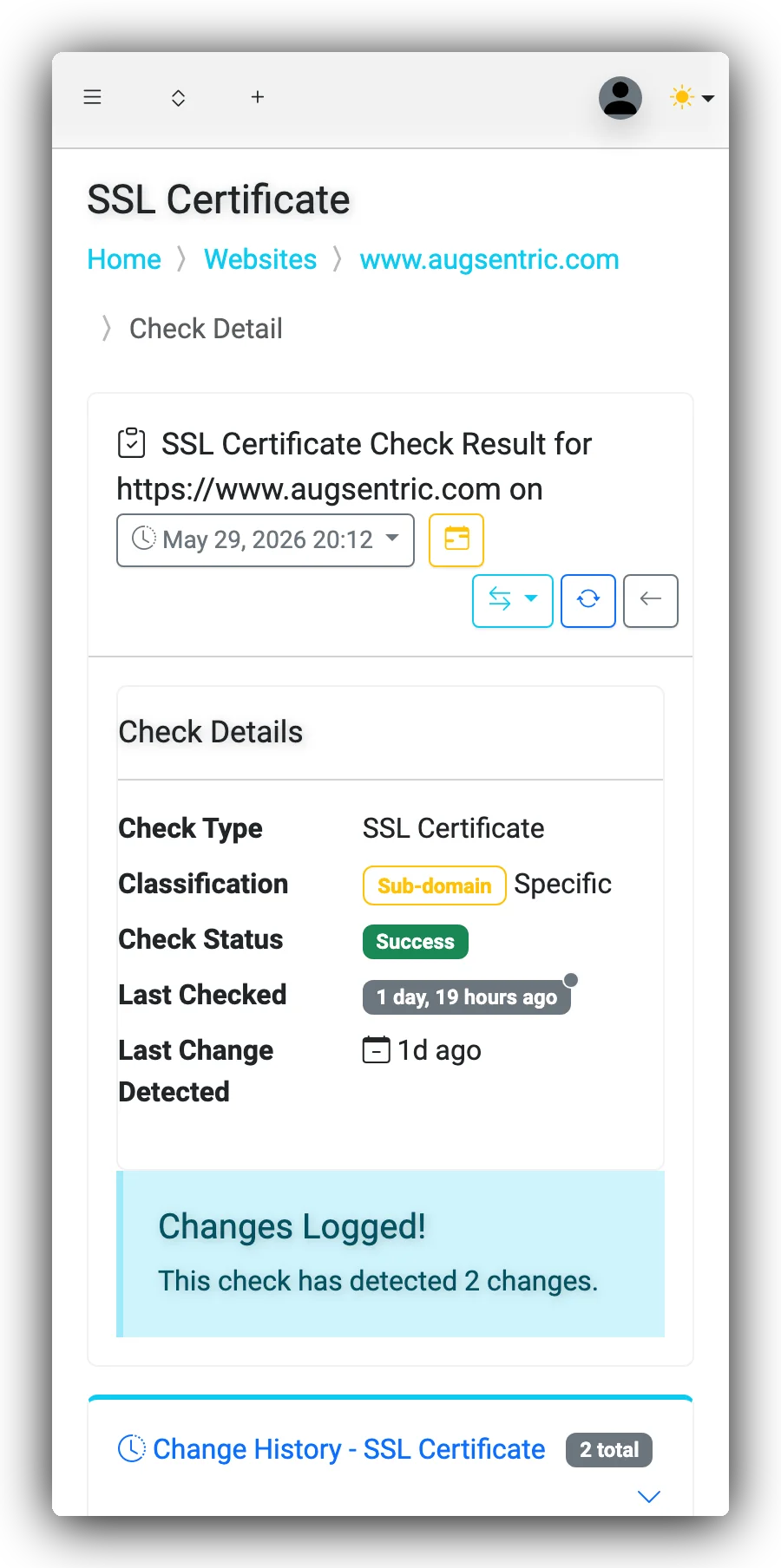The image size is (781, 1568).
Task: Click the Specific classification text
Action: [x=563, y=884]
